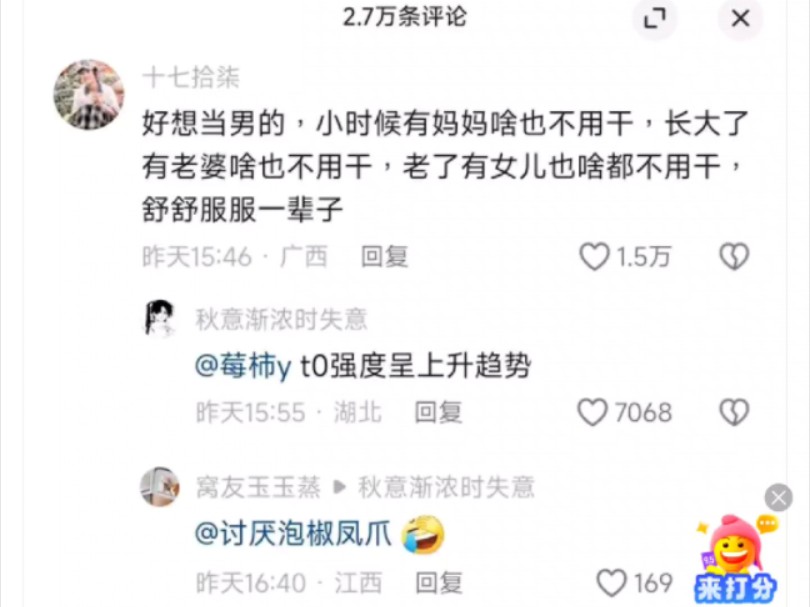The height and width of the screenshot is (607, 810).
Task: Like the comment by 十七拾柒
Action: tap(594, 257)
